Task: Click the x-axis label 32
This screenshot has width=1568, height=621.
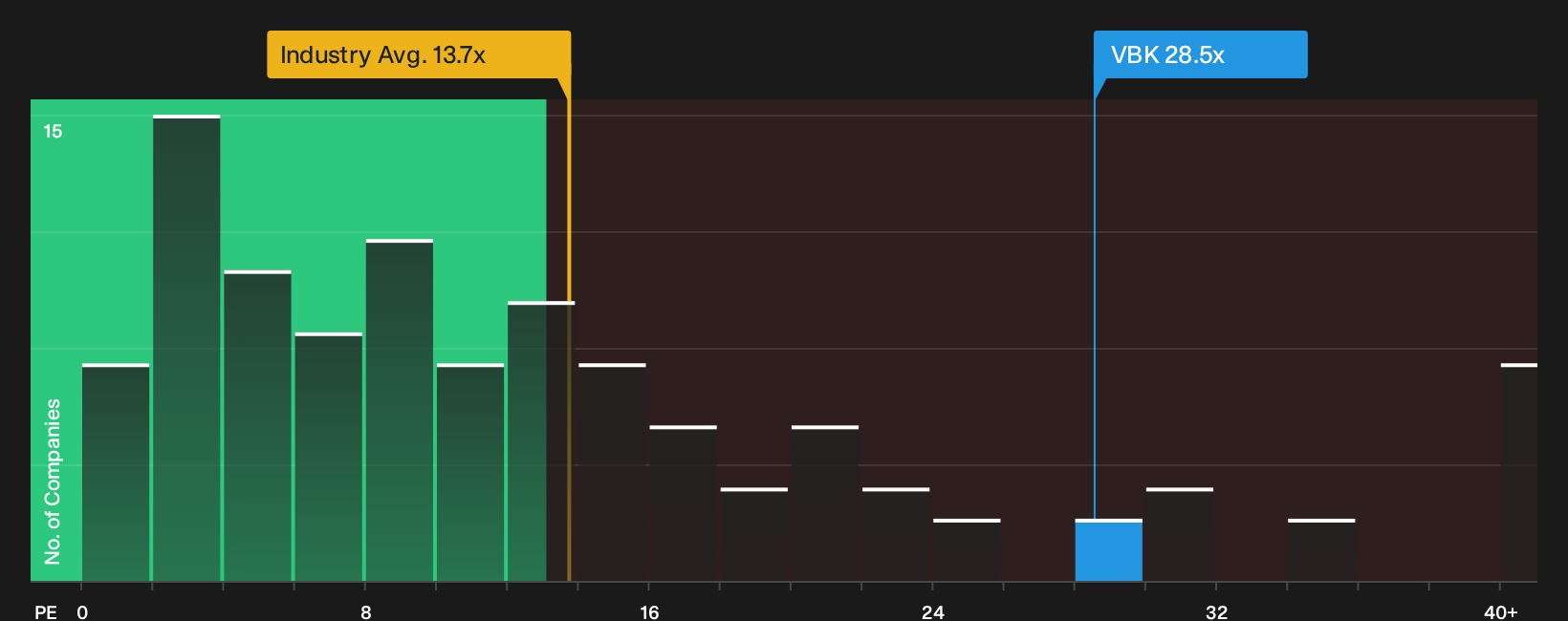Action: (x=1216, y=611)
